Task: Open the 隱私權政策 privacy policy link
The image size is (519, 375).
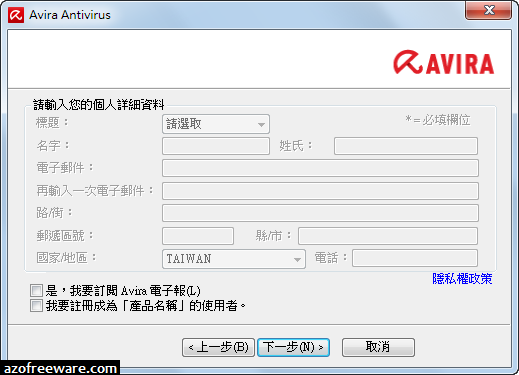Action: (x=462, y=279)
